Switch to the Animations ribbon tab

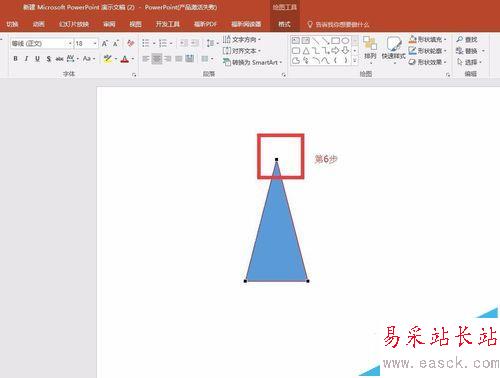[x=39, y=24]
